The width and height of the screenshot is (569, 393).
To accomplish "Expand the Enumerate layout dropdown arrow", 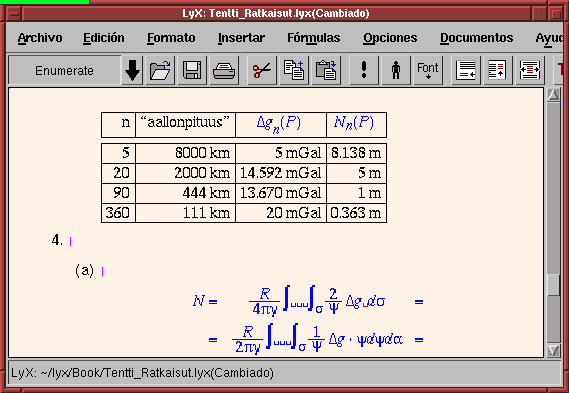I will coord(132,70).
